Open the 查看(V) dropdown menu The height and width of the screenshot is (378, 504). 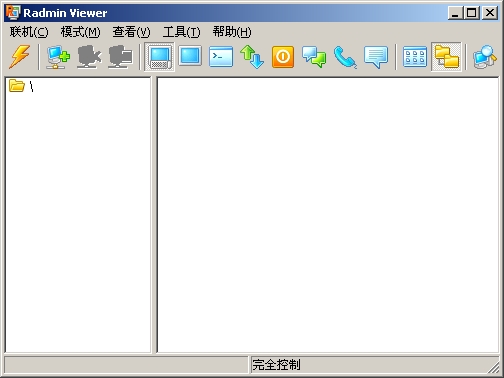[131, 32]
